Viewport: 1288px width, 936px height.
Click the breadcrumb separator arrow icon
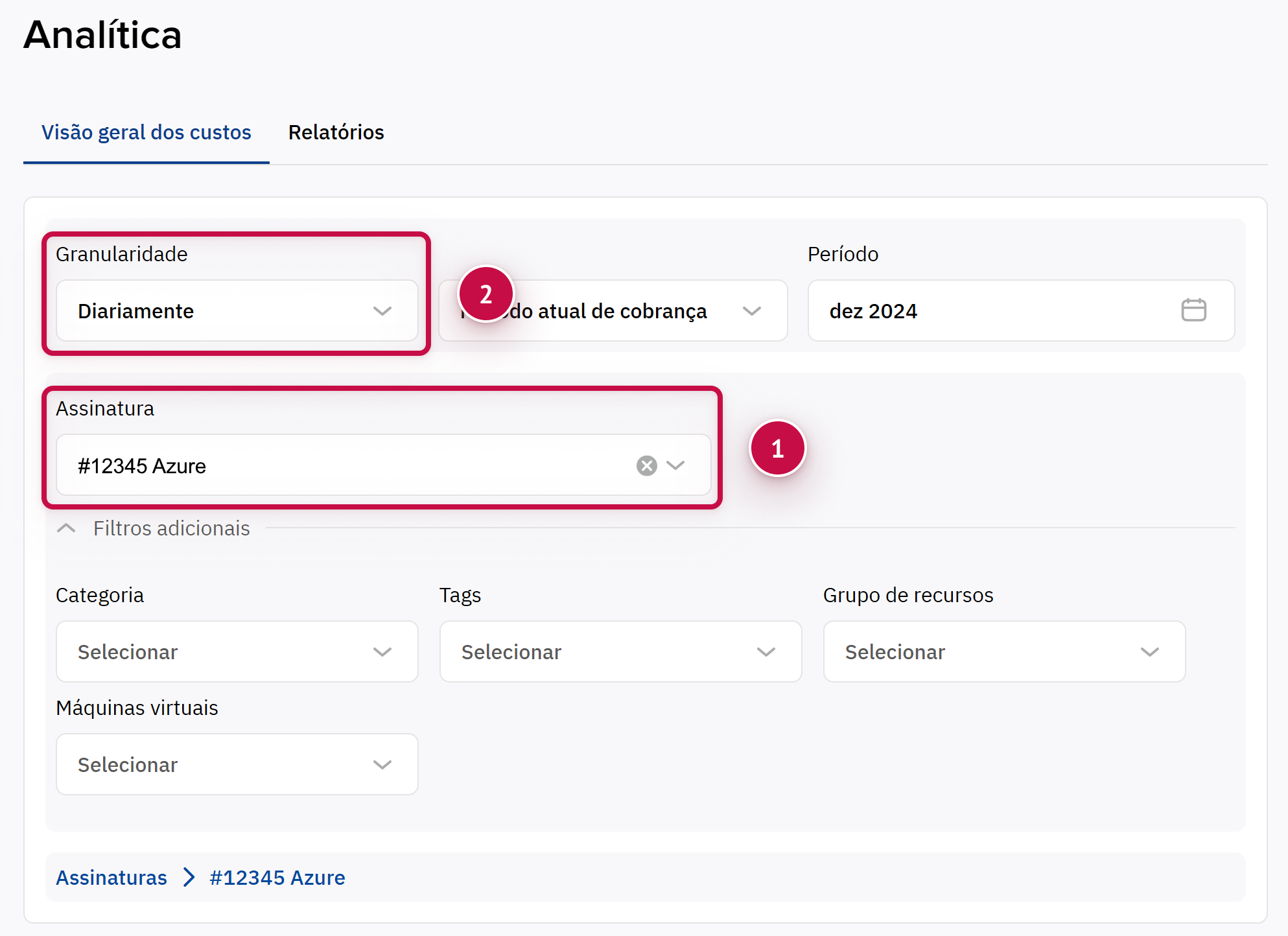[189, 877]
